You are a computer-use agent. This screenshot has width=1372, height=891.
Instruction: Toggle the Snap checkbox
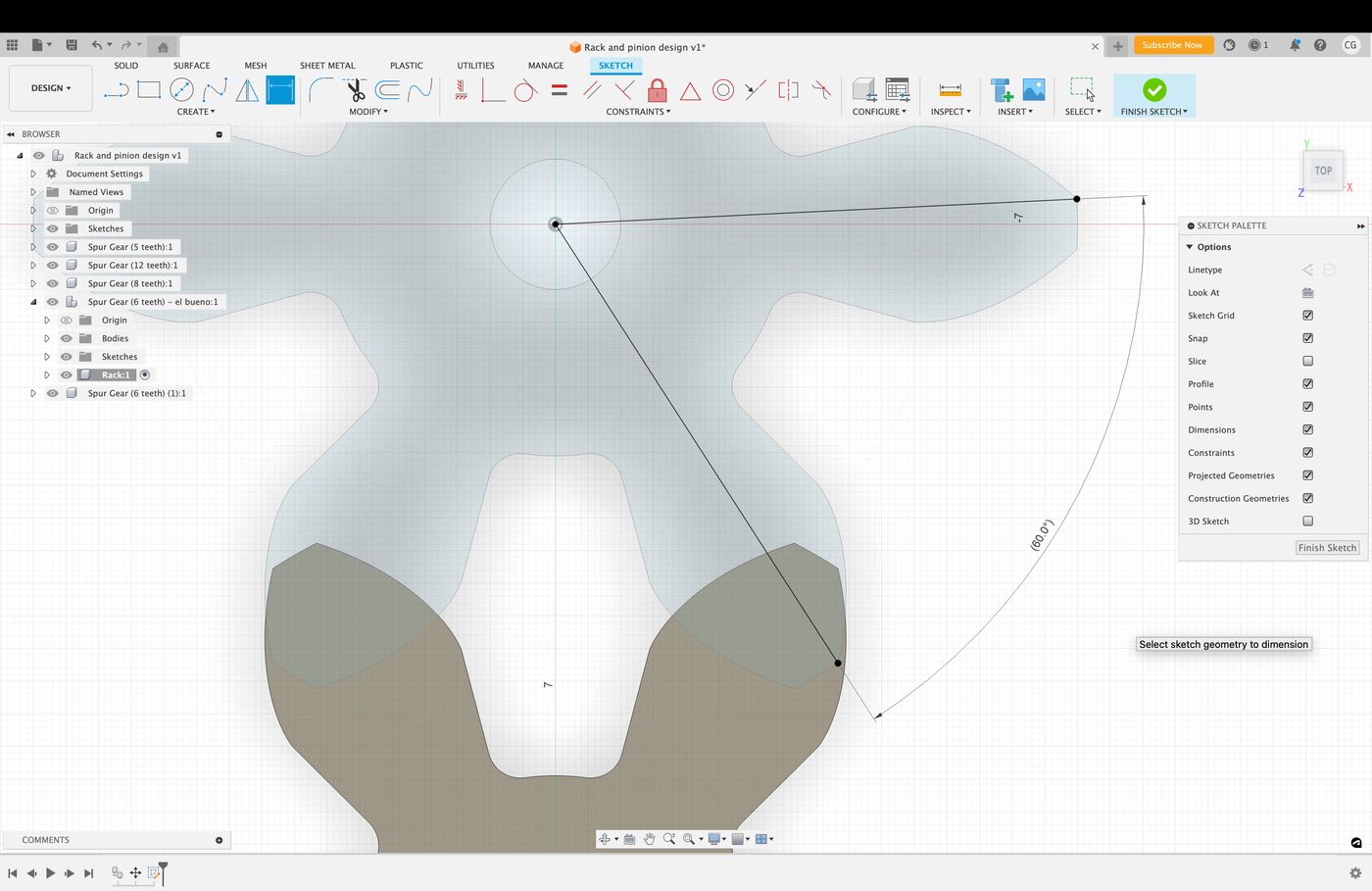tap(1307, 338)
